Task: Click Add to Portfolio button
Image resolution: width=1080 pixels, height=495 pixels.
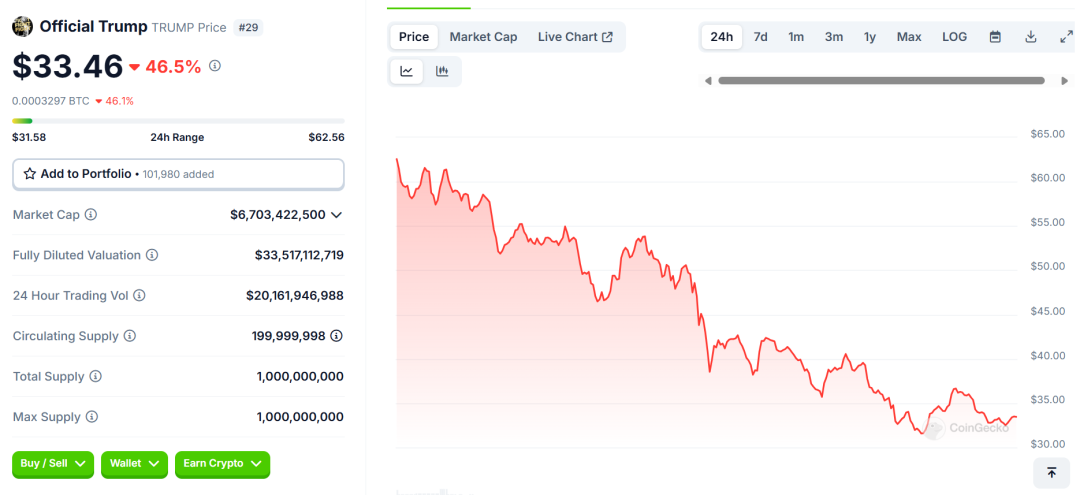Action: tap(178, 174)
